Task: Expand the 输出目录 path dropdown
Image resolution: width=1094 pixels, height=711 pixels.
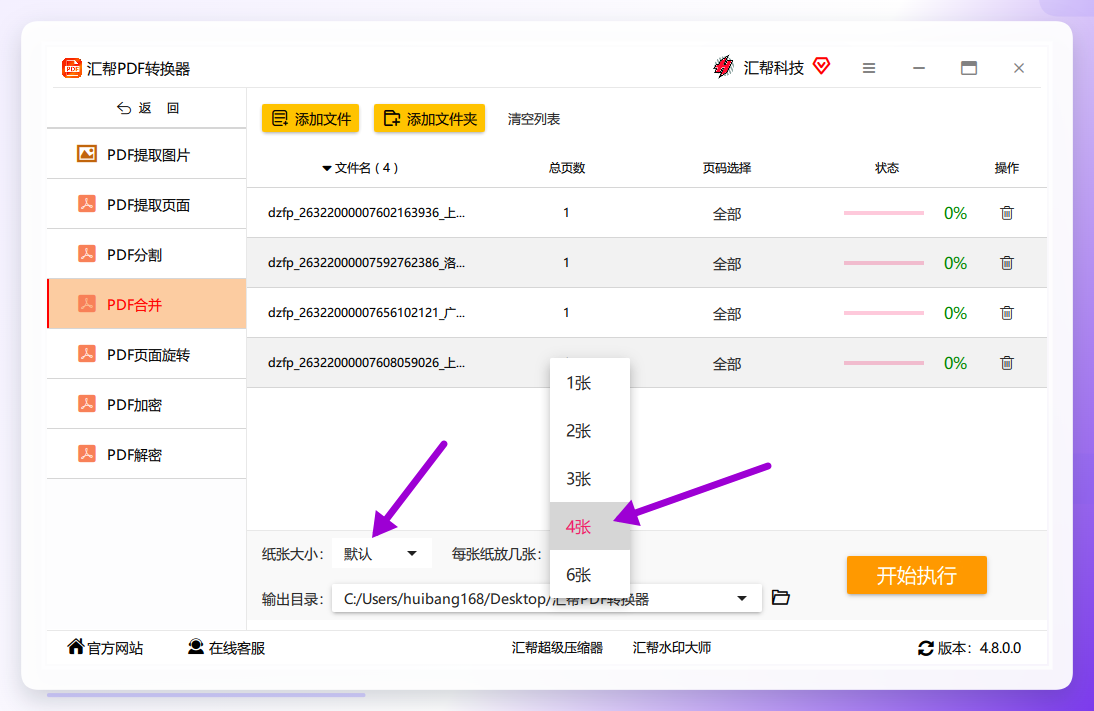Action: tap(742, 598)
